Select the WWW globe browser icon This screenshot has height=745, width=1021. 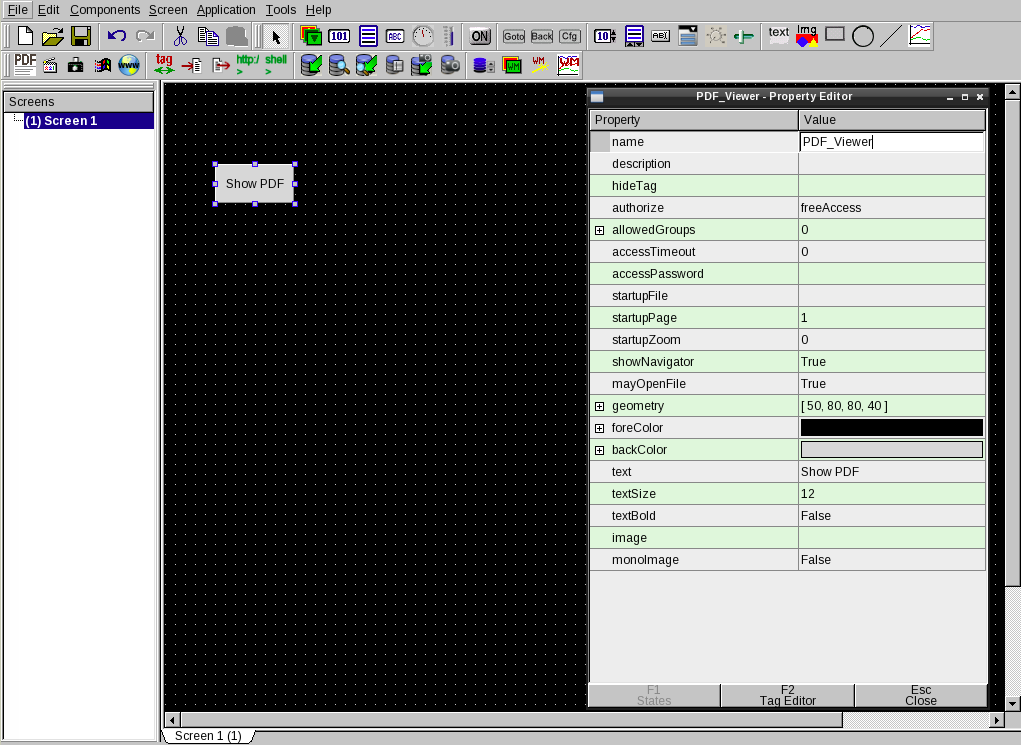tap(129, 66)
